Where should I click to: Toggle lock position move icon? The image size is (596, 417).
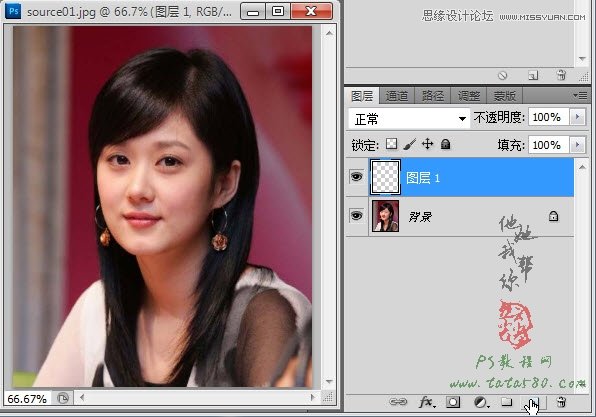[428, 144]
